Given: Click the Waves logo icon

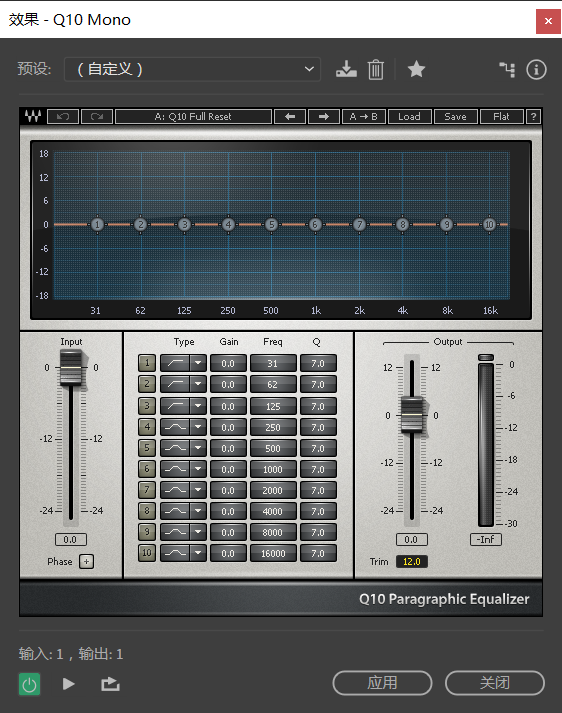Looking at the screenshot, I should coord(33,116).
